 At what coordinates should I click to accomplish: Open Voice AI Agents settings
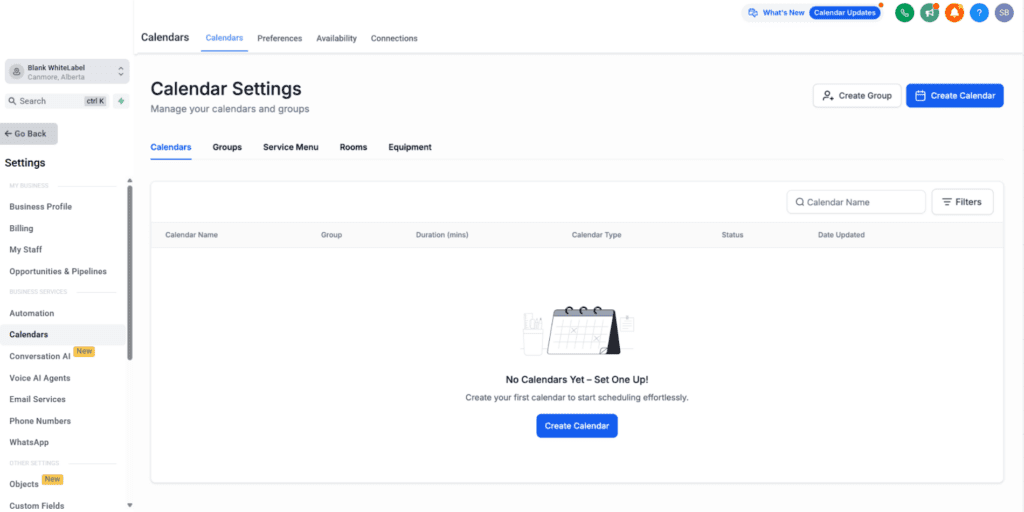click(40, 378)
